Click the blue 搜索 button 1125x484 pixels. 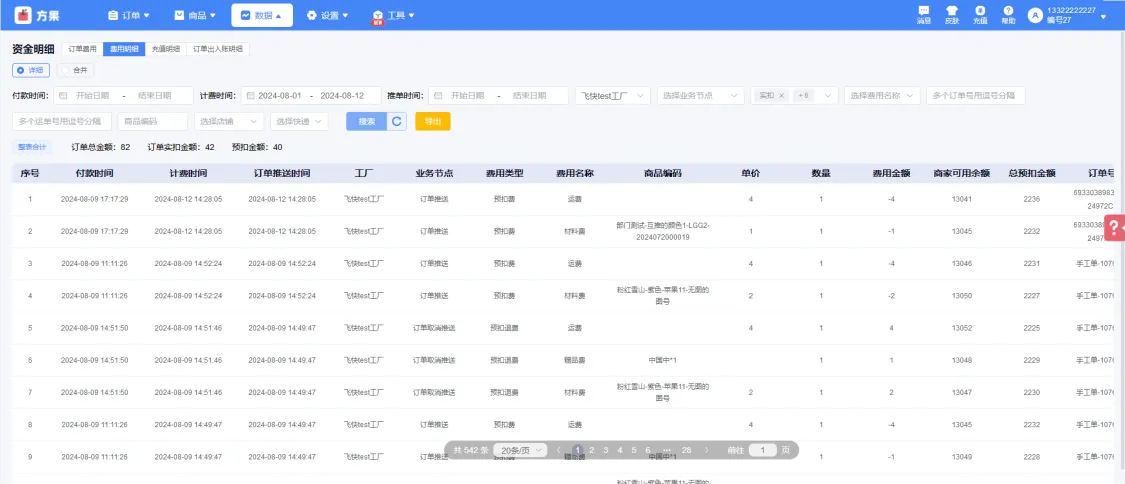pyautogui.click(x=366, y=121)
